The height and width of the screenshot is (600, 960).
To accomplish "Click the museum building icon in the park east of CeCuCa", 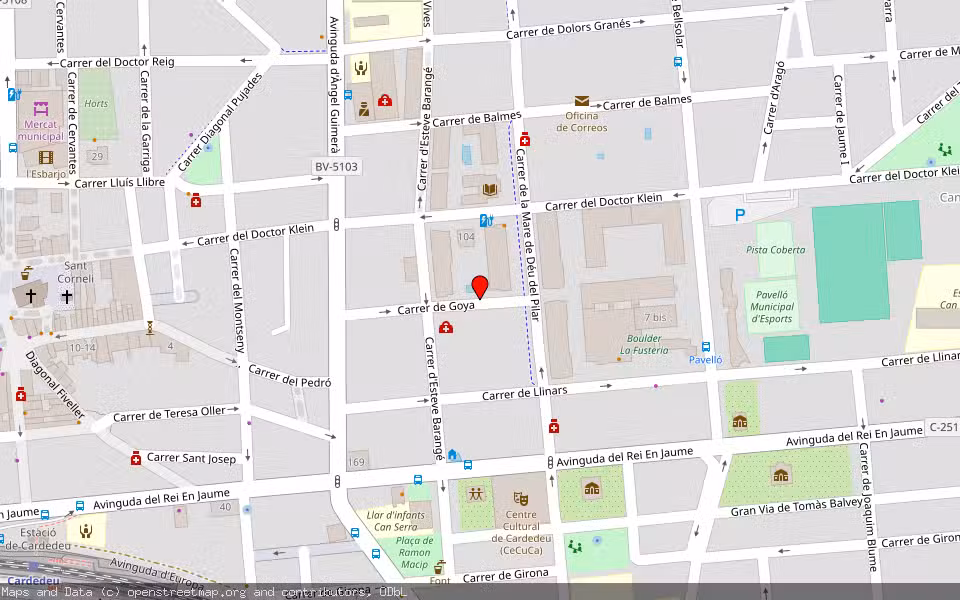I will coord(591,487).
